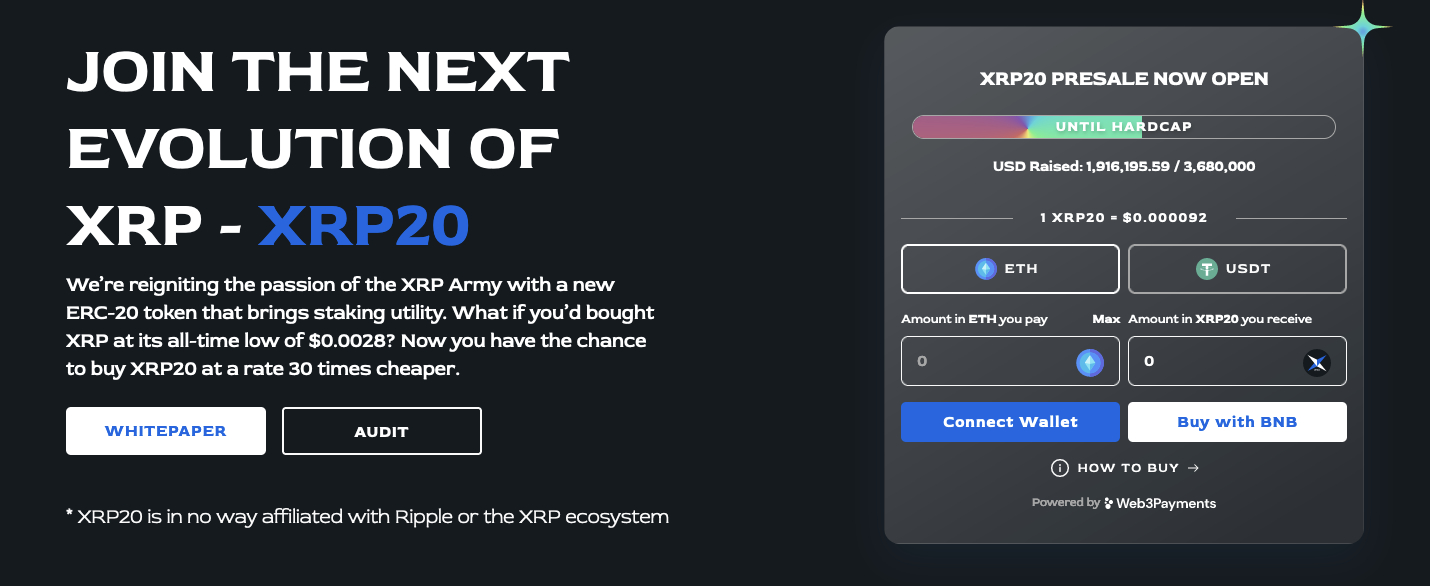
Task: Click the Ethereum icon inside the ETH payment button
Action: pyautogui.click(x=986, y=269)
